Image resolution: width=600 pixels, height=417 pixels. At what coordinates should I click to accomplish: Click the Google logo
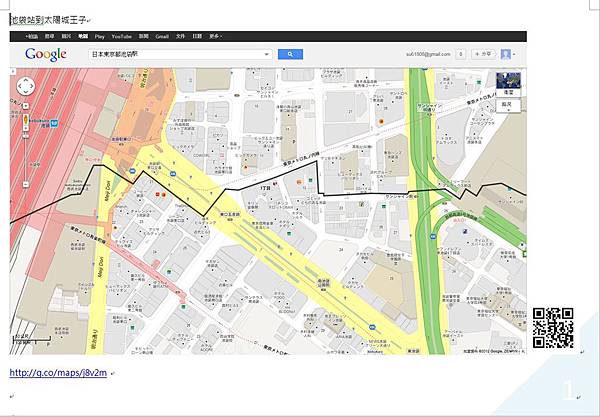coord(46,54)
